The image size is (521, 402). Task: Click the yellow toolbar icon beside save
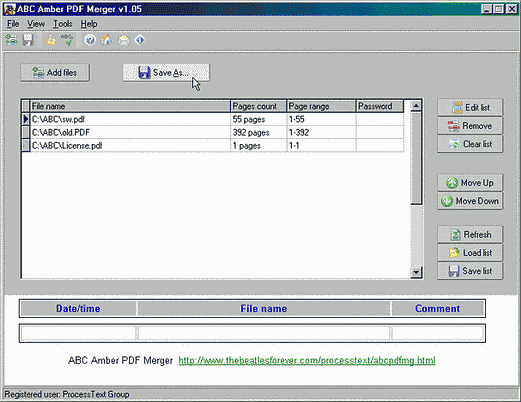51,40
